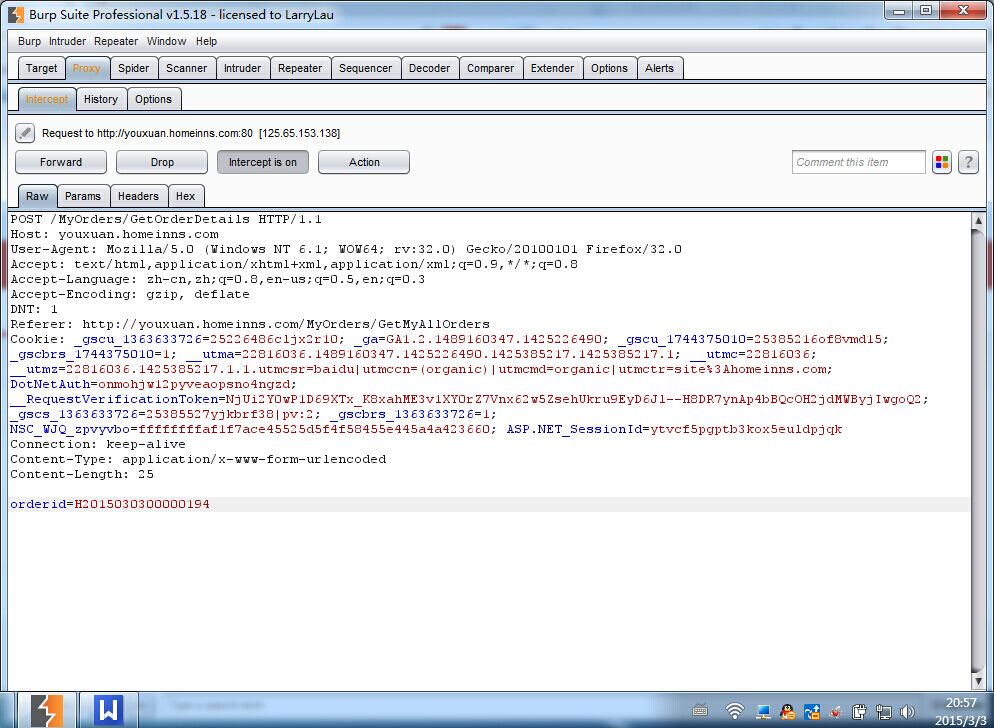Screen dimensions: 994x728
Task: Click the keyboard input tray icon
Action: coord(700,710)
